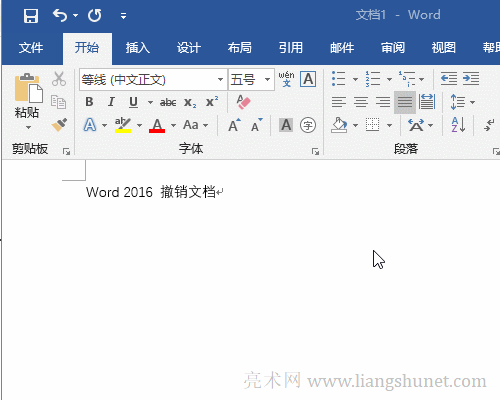Click the Character Border icon

pos(308,79)
